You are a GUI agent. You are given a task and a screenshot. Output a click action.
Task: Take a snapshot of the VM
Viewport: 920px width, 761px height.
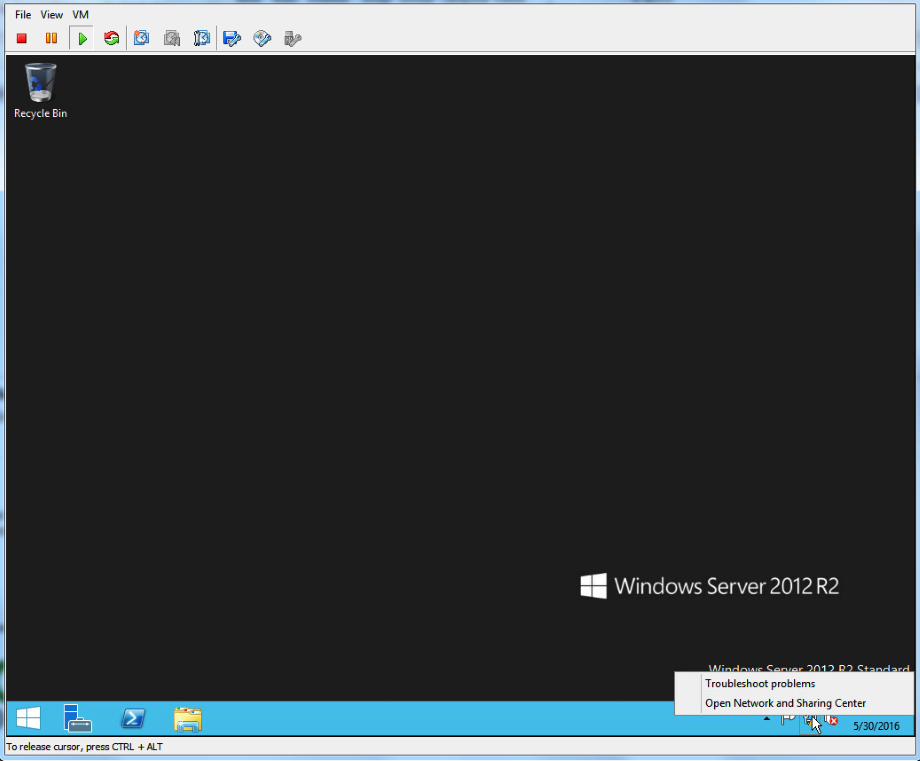(x=142, y=39)
